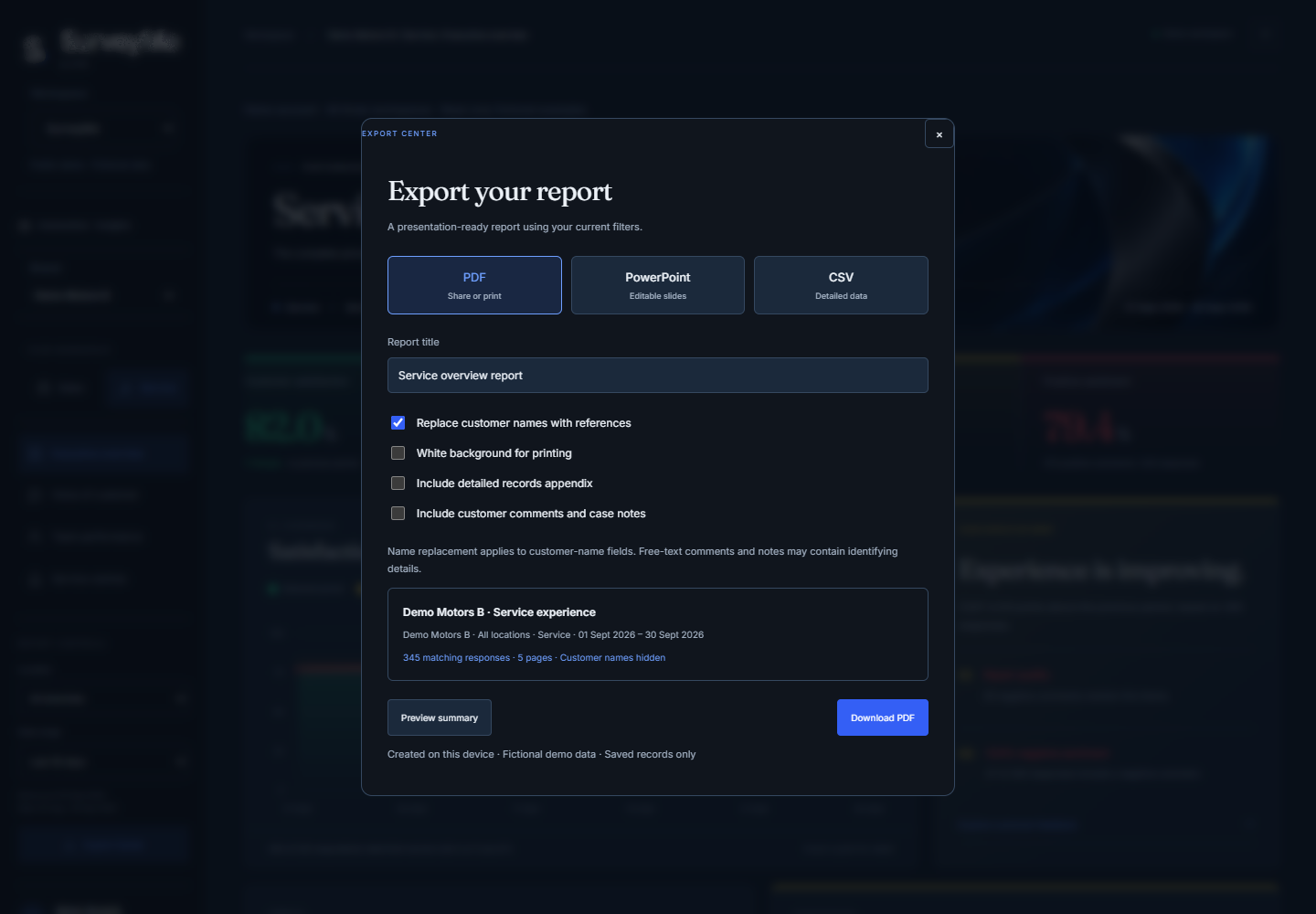
Task: Open the Preview summary
Action: point(440,717)
